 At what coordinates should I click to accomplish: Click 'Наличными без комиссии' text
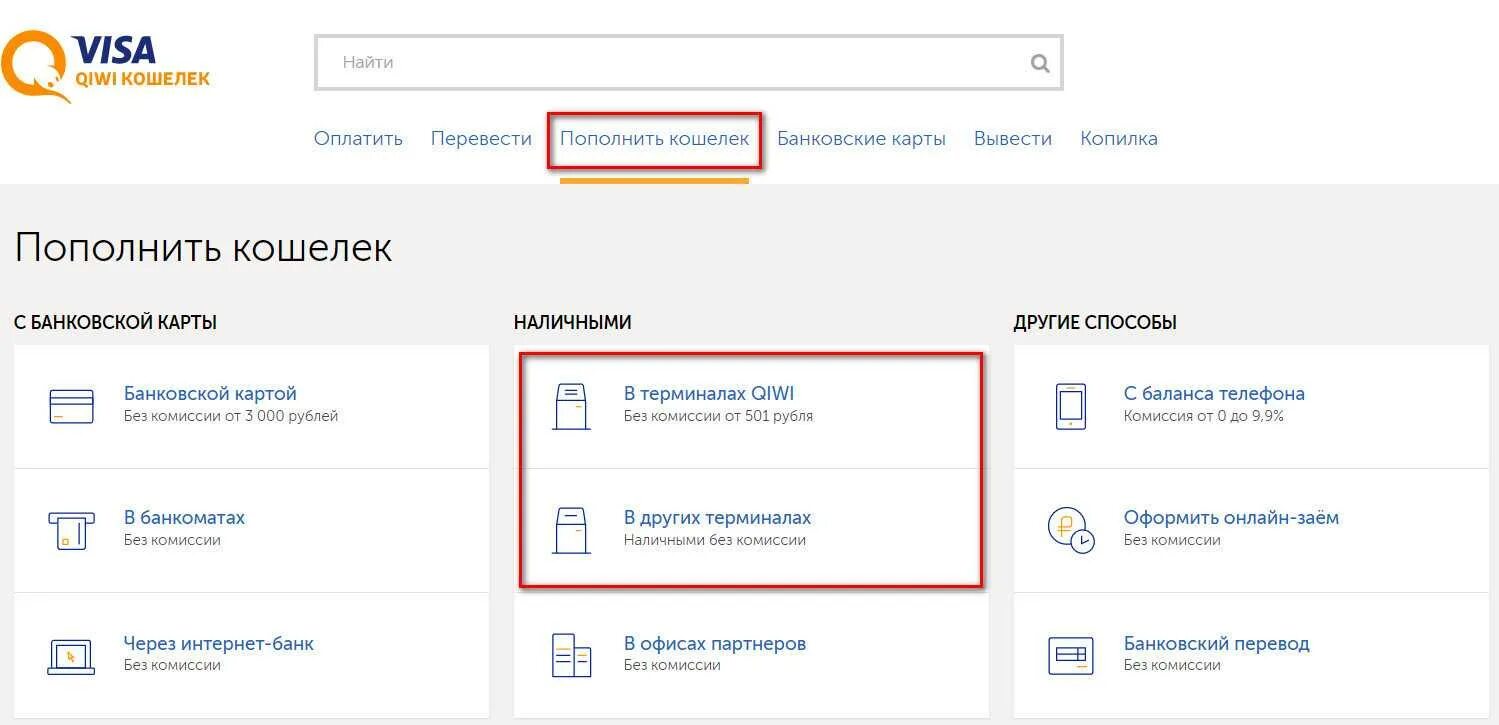click(x=715, y=540)
